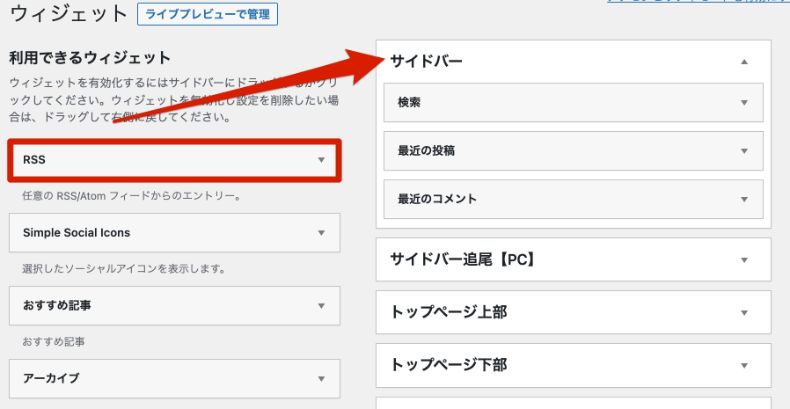
Task: Expand the おすすめ記事 widget arrow
Action: 321,306
